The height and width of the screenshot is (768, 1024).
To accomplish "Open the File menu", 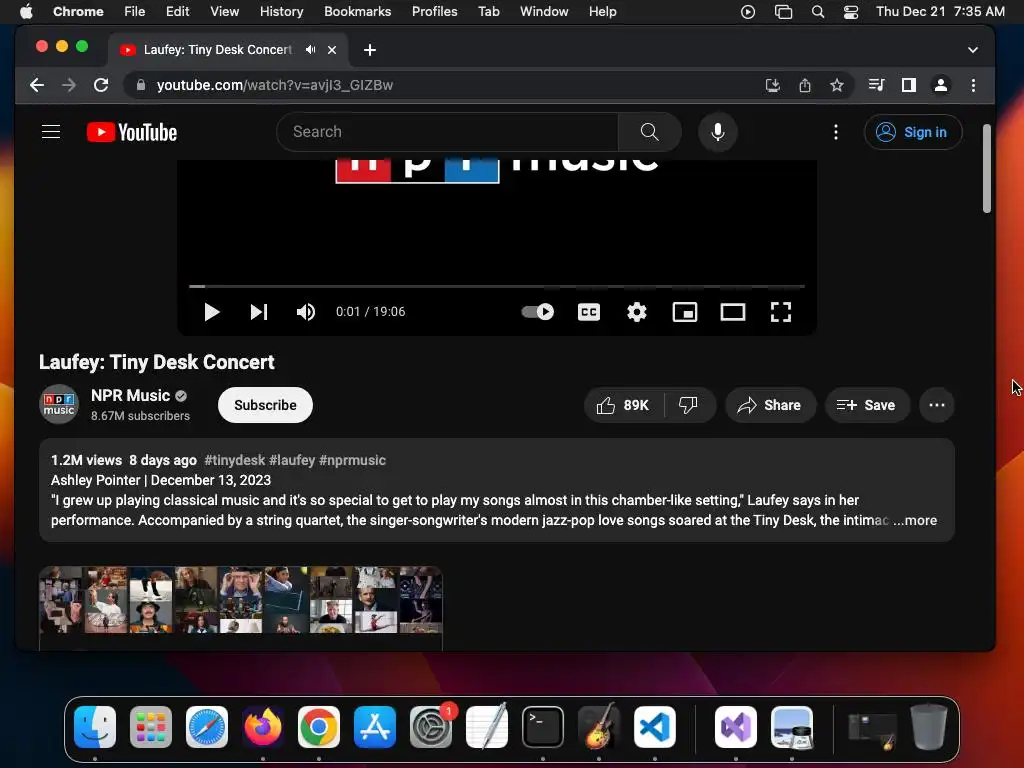I will [135, 11].
